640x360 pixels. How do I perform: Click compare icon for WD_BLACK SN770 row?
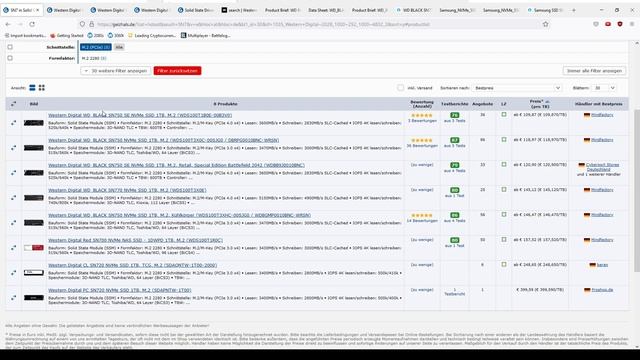coord(13,198)
